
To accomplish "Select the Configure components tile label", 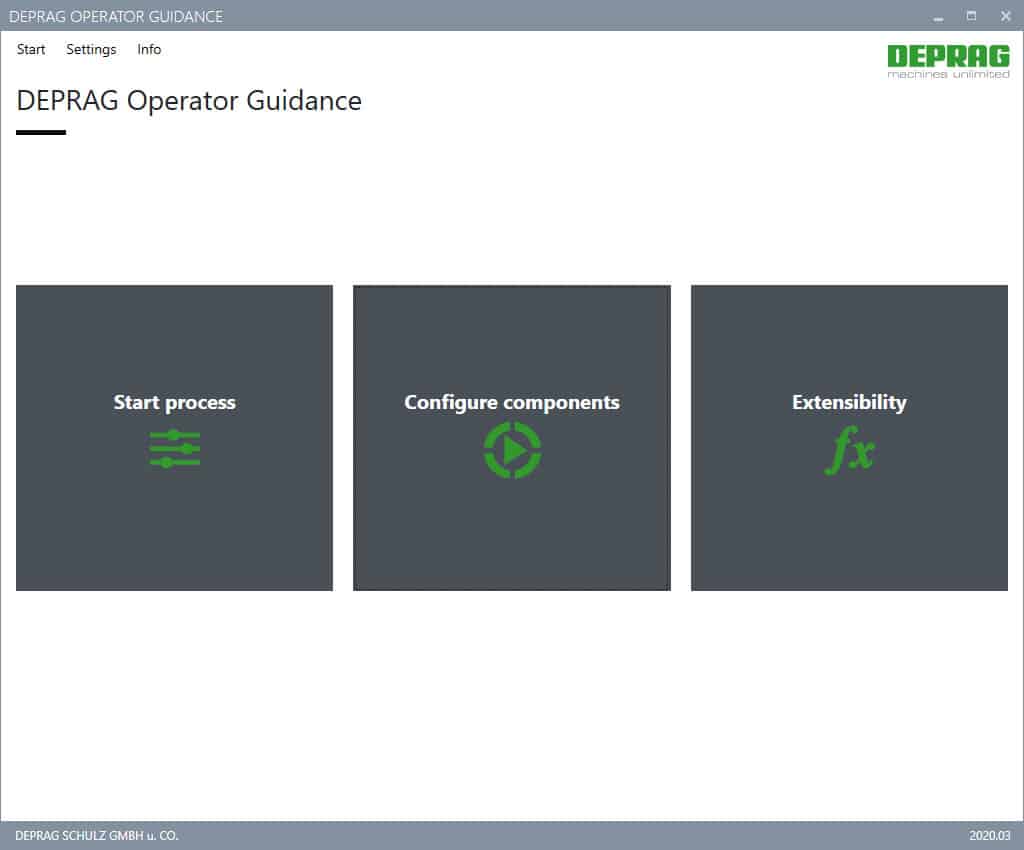I will (x=512, y=402).
